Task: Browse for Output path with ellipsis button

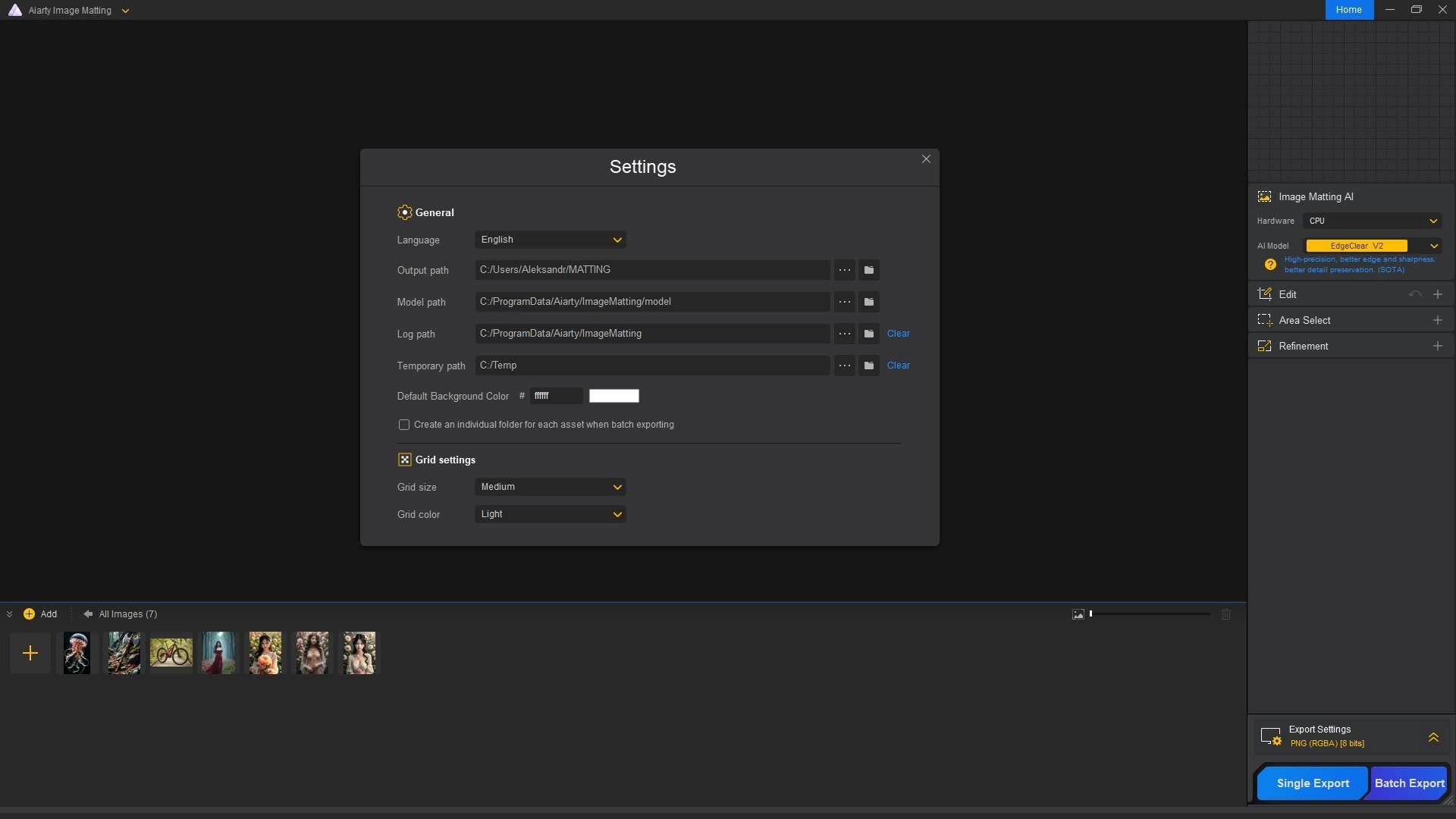Action: point(844,270)
